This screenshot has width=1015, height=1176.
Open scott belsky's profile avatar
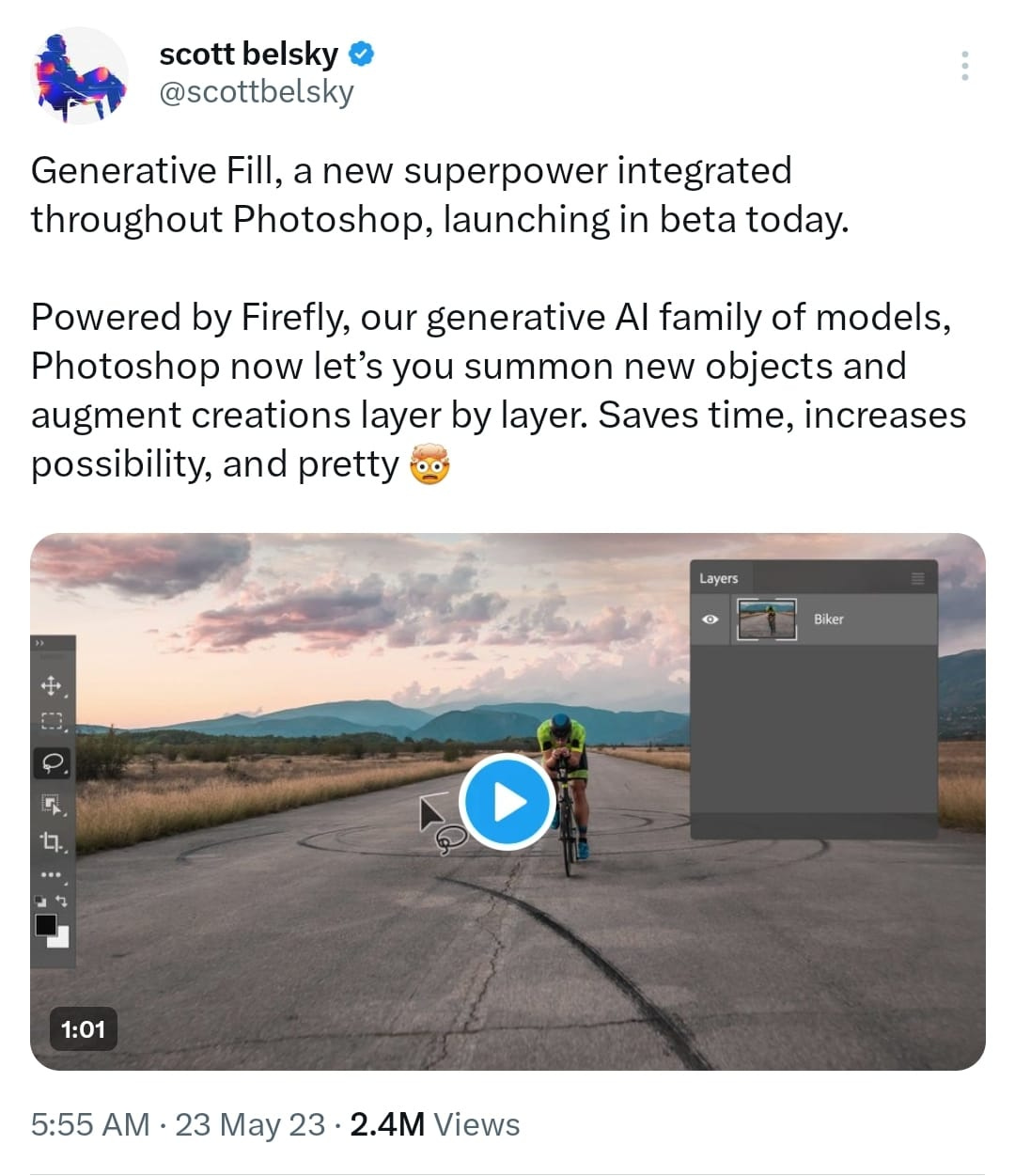pyautogui.click(x=80, y=77)
